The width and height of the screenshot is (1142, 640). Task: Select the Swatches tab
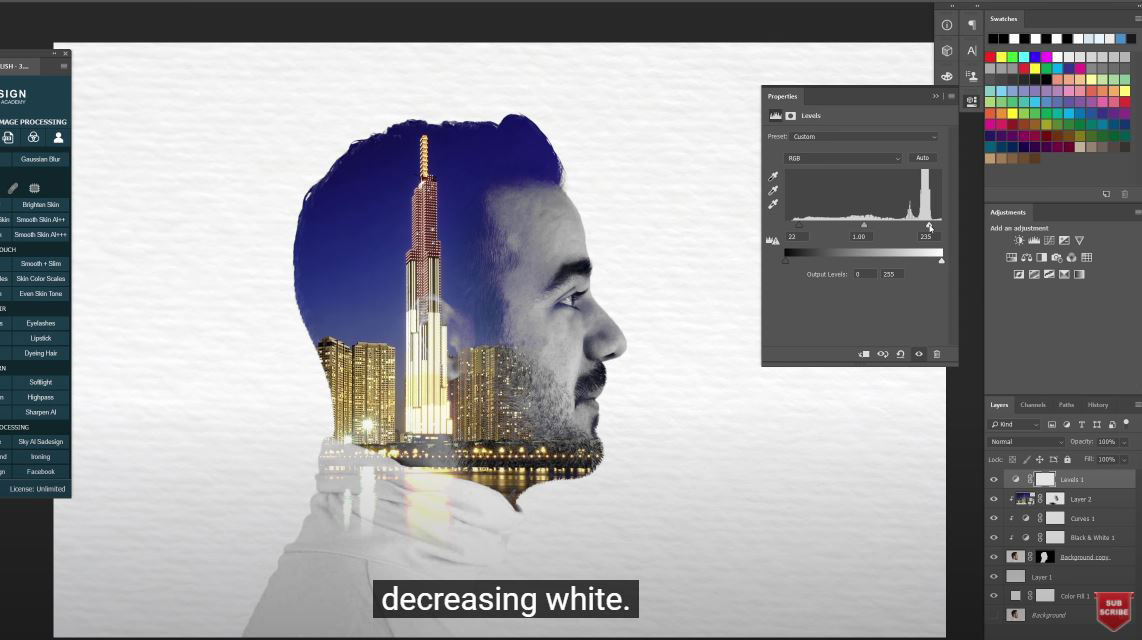(1004, 19)
